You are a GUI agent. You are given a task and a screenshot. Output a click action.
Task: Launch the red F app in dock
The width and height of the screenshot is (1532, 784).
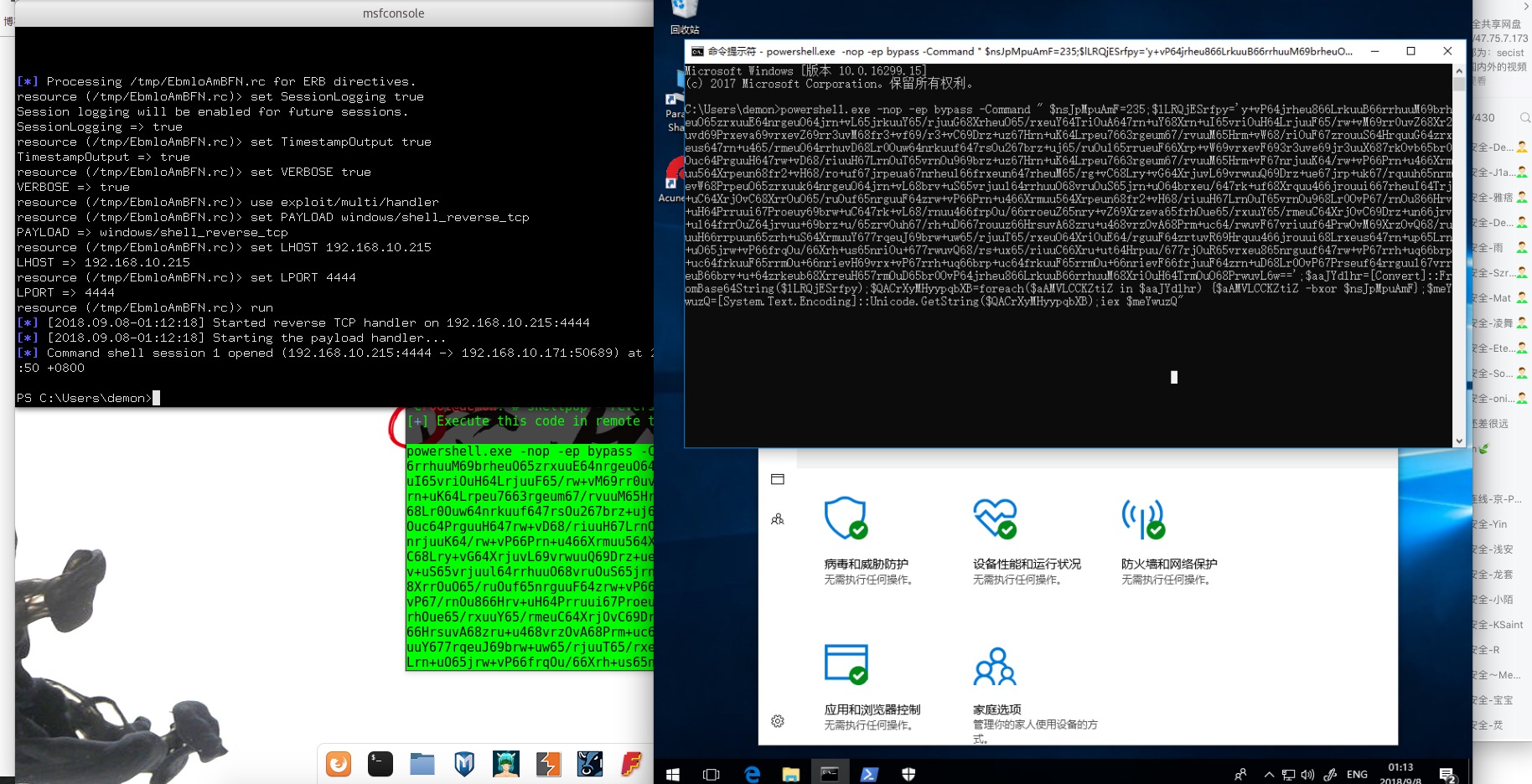[x=631, y=764]
